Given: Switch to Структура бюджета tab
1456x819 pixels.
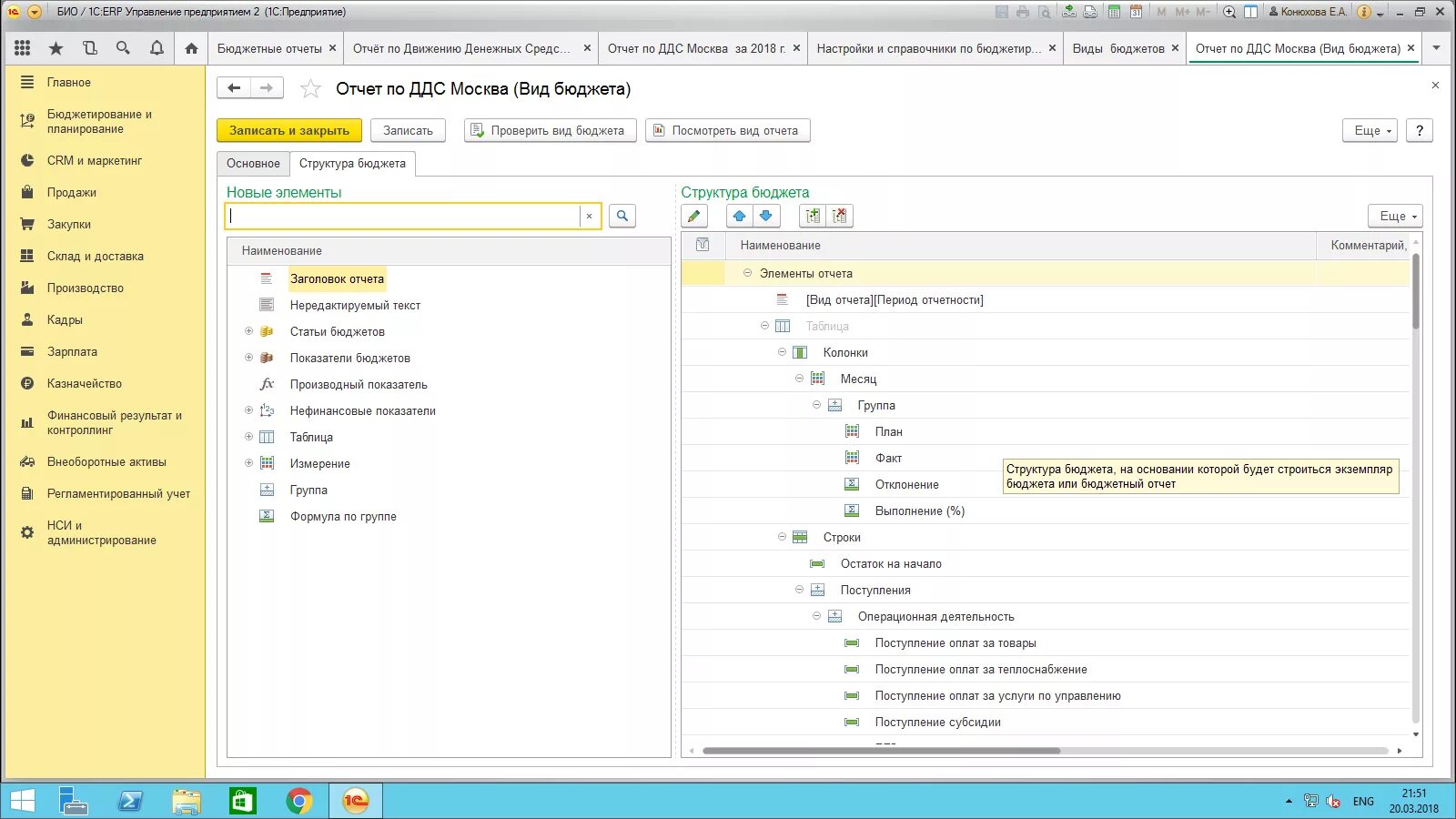Looking at the screenshot, I should [x=352, y=164].
